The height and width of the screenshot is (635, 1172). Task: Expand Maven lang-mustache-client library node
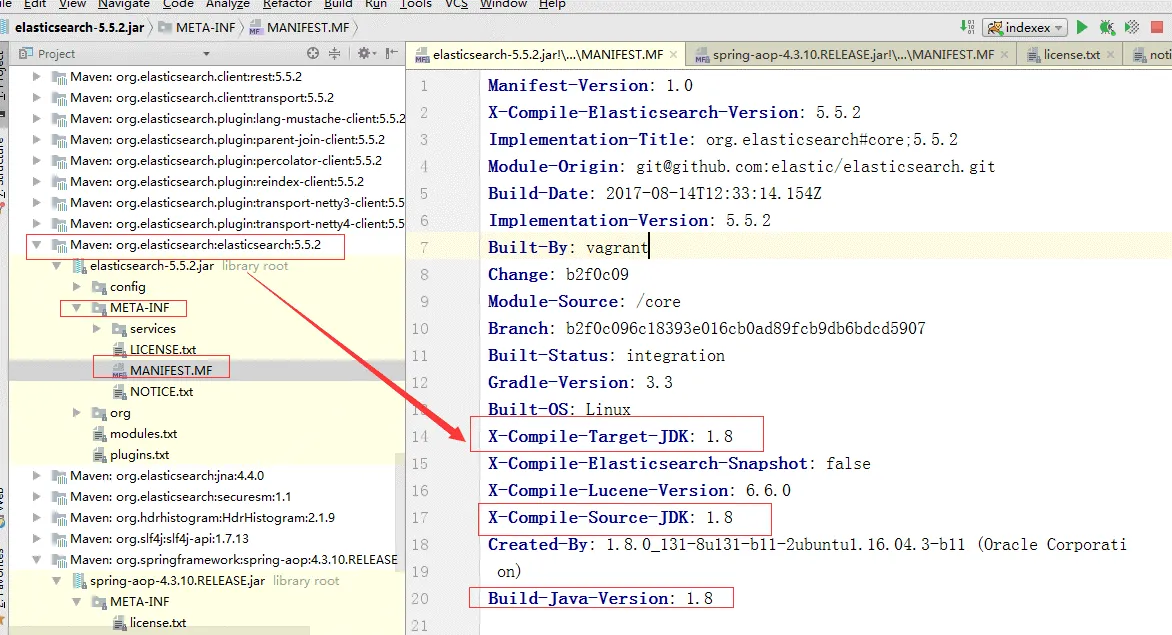(36, 118)
